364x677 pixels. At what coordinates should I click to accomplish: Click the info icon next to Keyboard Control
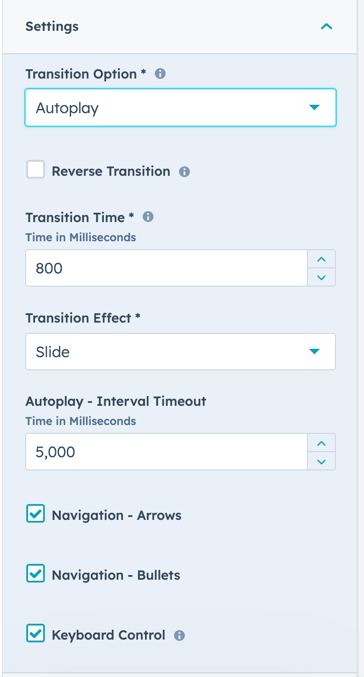click(179, 636)
